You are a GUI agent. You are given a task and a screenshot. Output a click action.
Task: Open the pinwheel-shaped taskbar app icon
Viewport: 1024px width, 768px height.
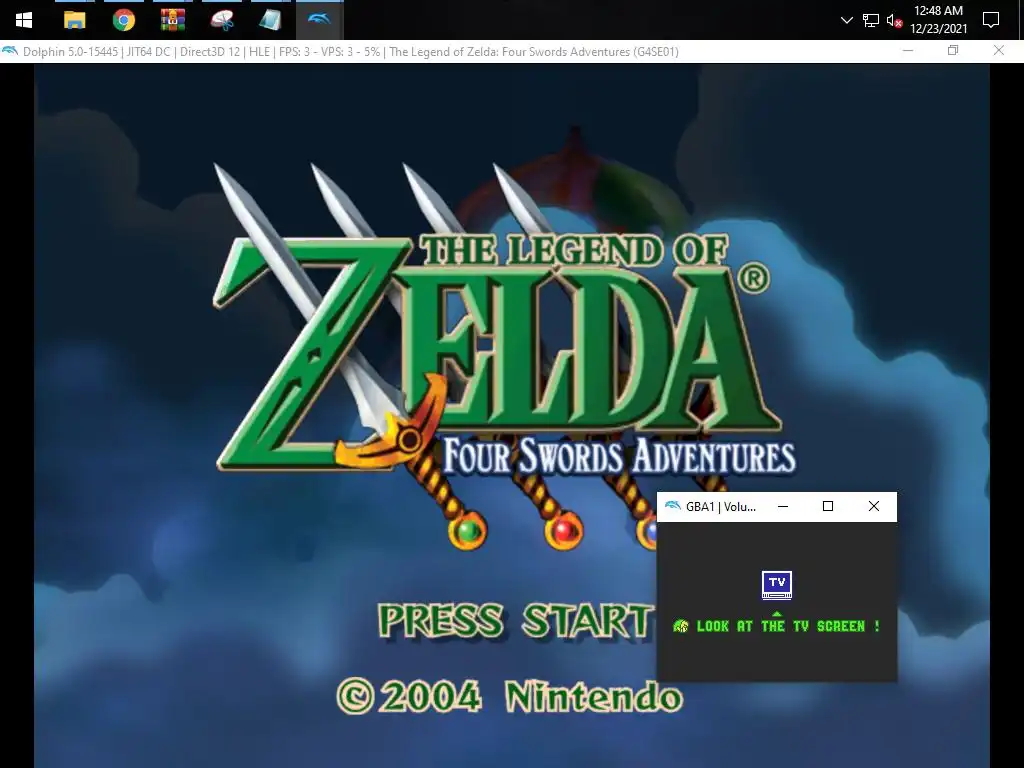(x=222, y=20)
